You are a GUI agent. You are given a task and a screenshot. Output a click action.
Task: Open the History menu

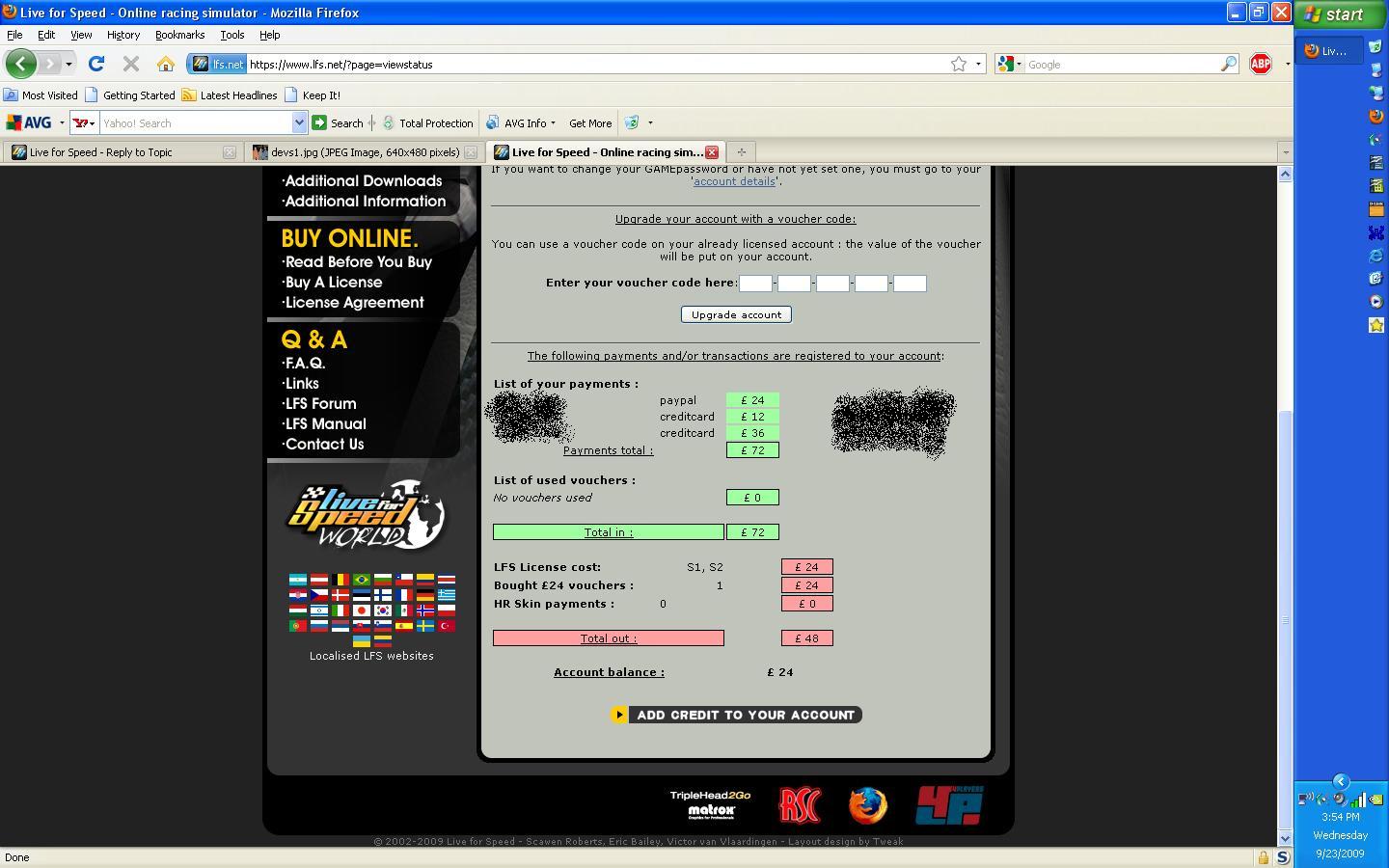click(123, 35)
